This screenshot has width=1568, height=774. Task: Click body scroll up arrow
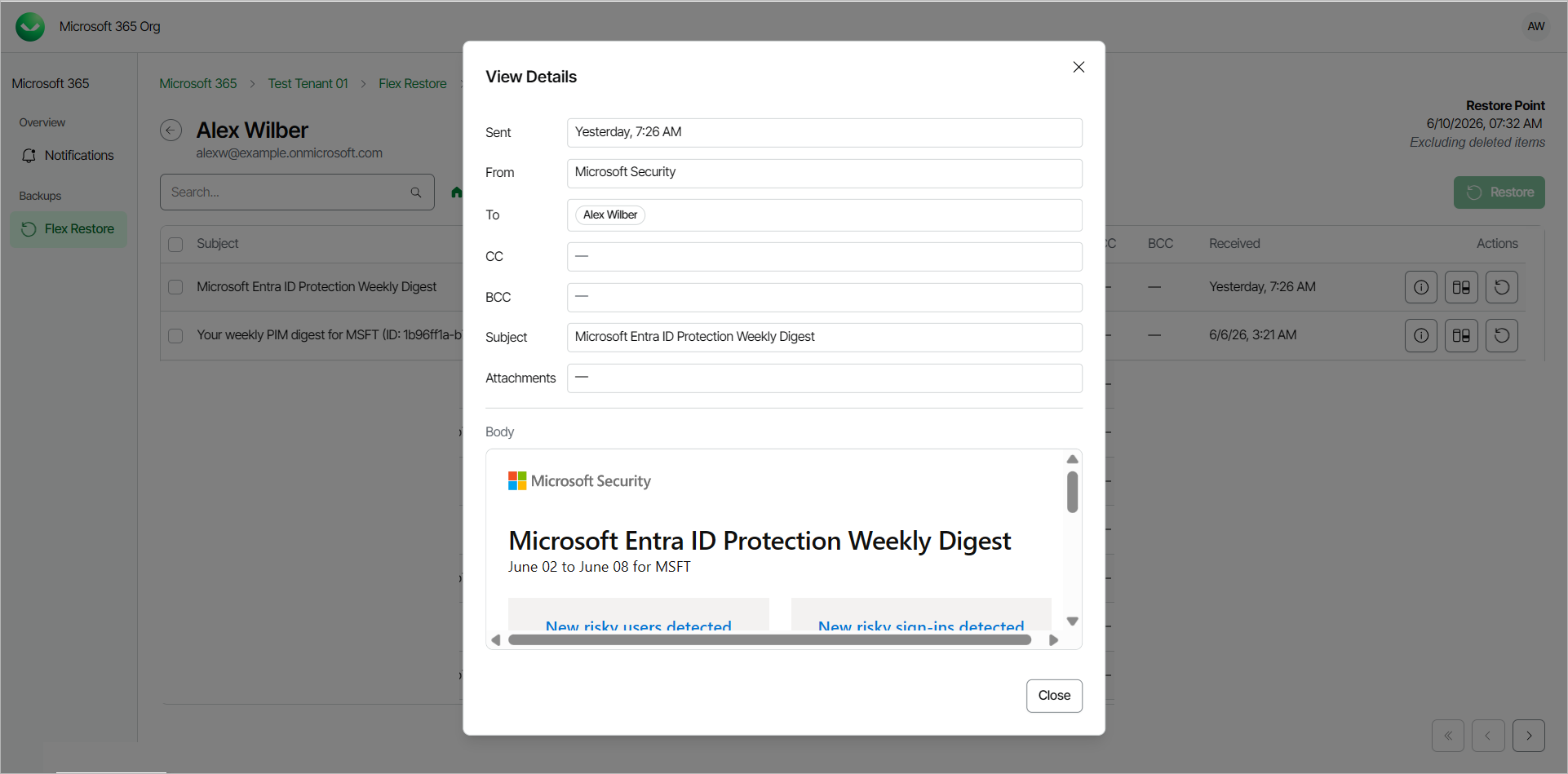pyautogui.click(x=1073, y=459)
